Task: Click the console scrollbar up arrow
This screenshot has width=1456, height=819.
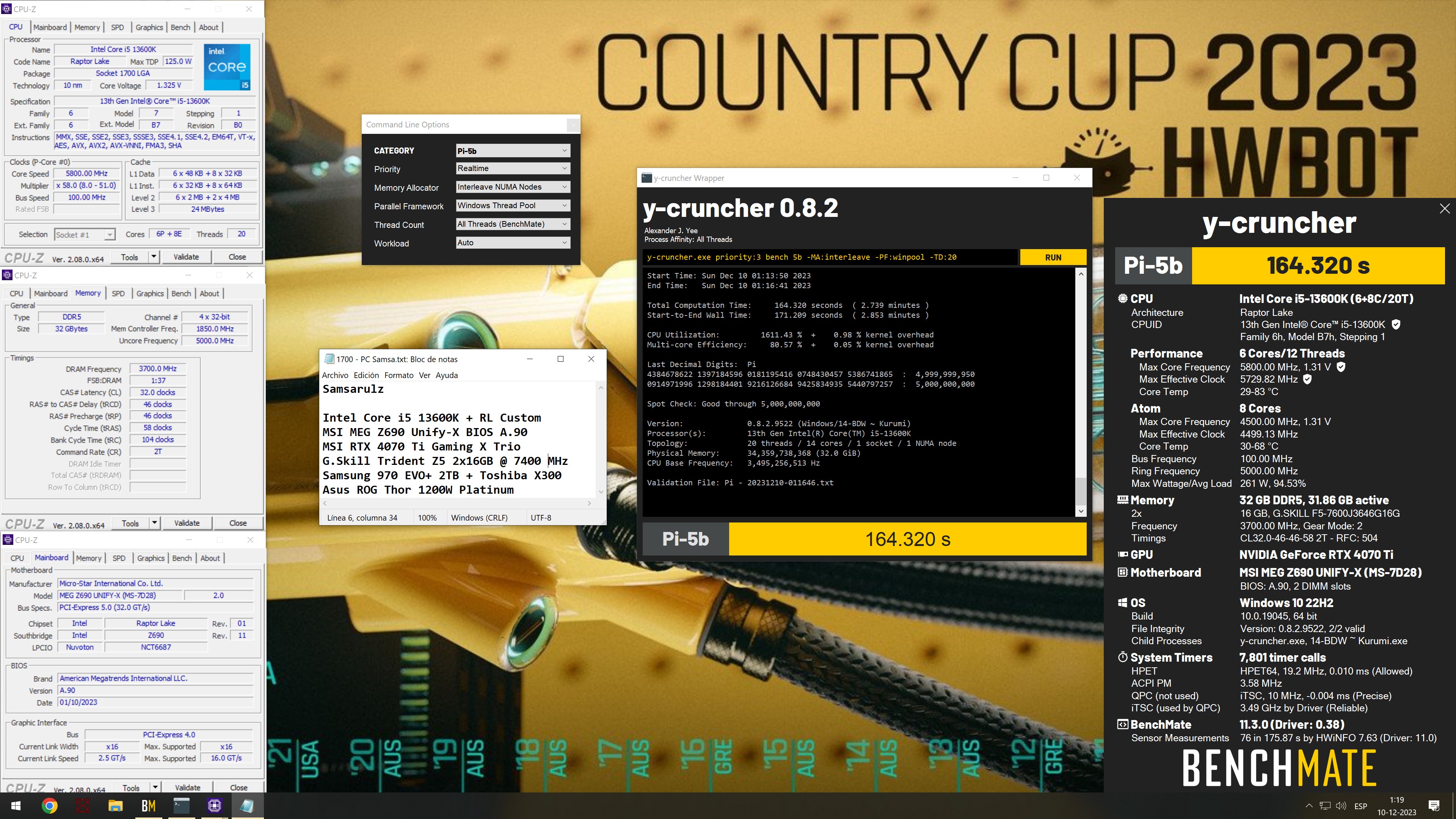Action: (x=1081, y=274)
